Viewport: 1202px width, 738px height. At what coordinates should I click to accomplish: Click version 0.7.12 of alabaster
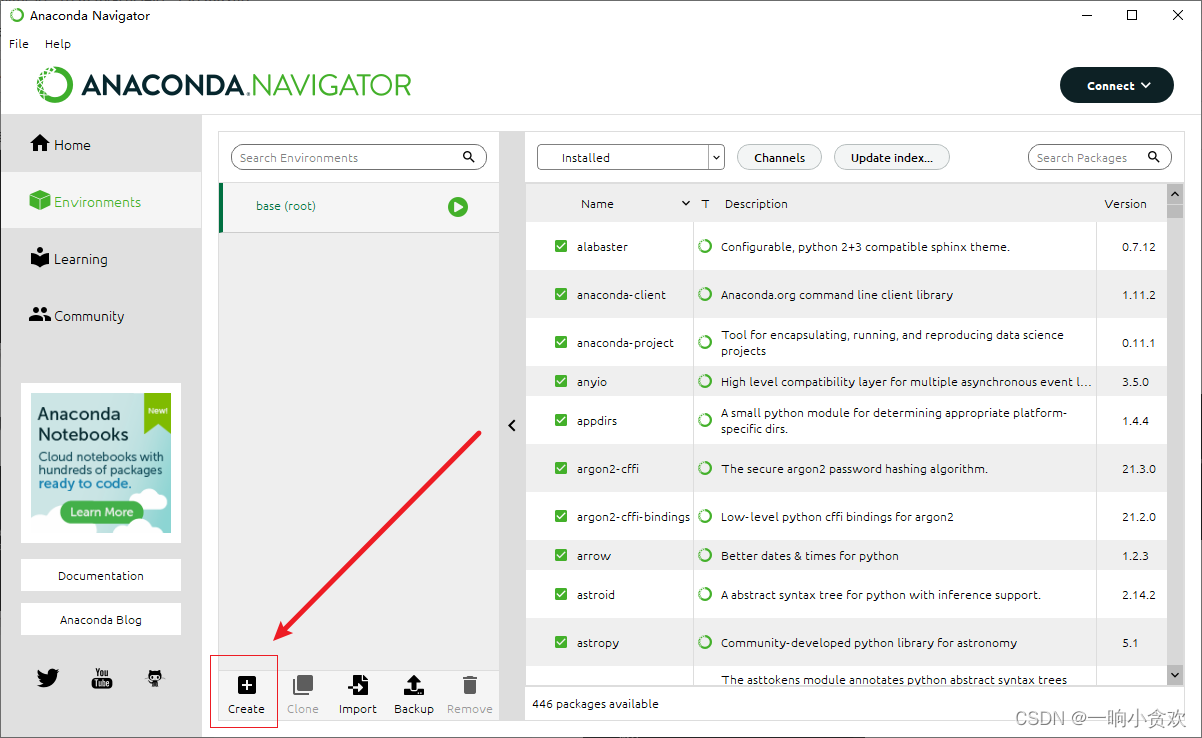coord(1138,246)
